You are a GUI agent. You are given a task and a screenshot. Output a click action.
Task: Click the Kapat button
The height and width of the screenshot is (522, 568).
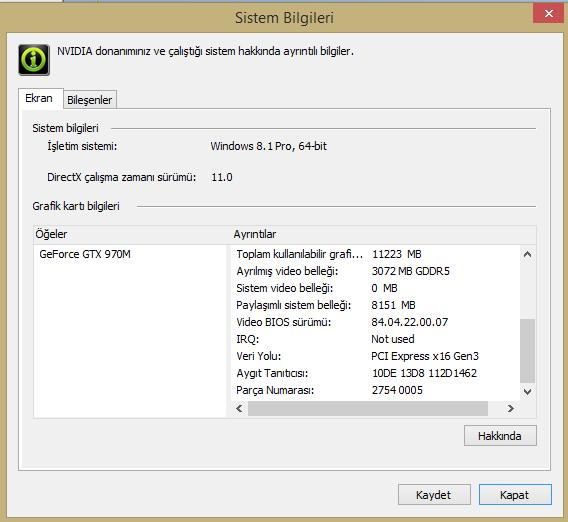tap(515, 495)
